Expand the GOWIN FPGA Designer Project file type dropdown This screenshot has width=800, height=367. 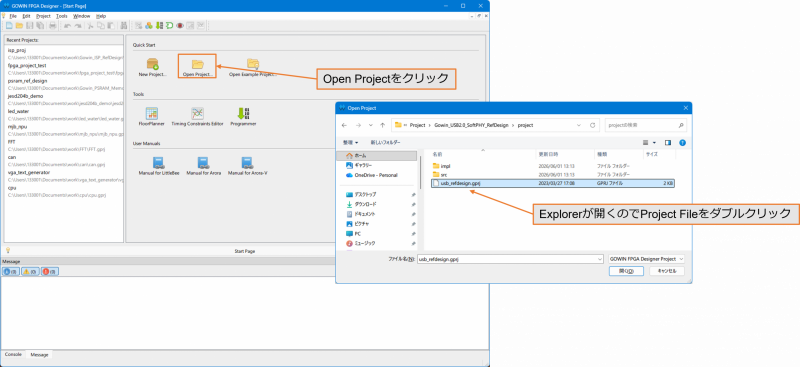coord(646,259)
